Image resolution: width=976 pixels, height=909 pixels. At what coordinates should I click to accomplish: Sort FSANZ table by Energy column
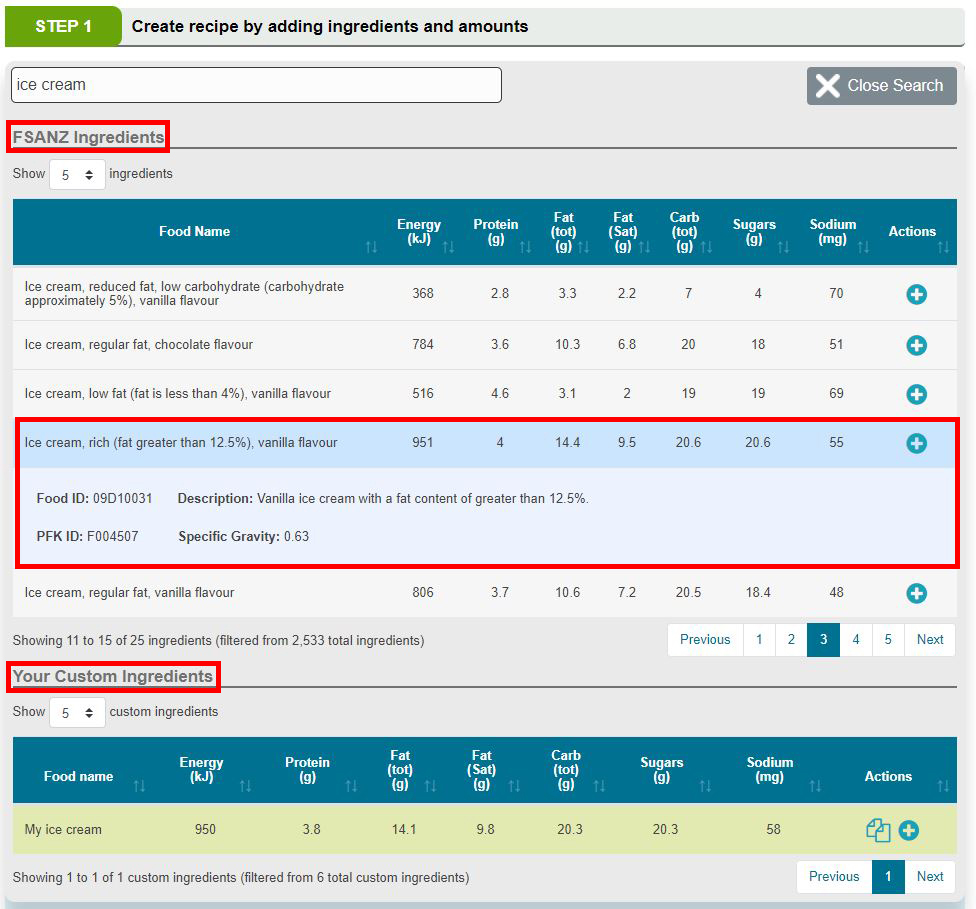pyautogui.click(x=419, y=232)
